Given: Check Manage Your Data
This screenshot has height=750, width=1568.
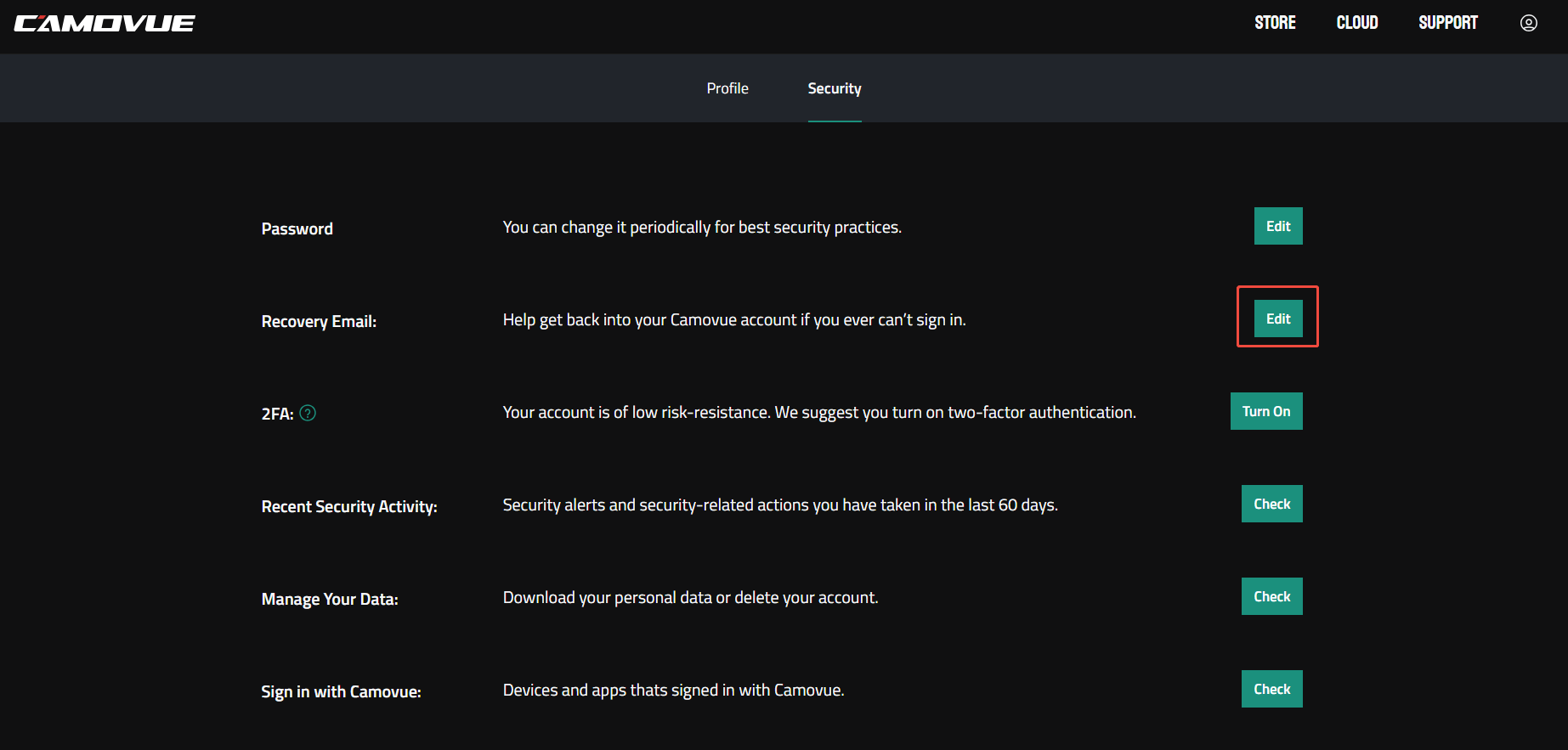Looking at the screenshot, I should coord(1272,596).
